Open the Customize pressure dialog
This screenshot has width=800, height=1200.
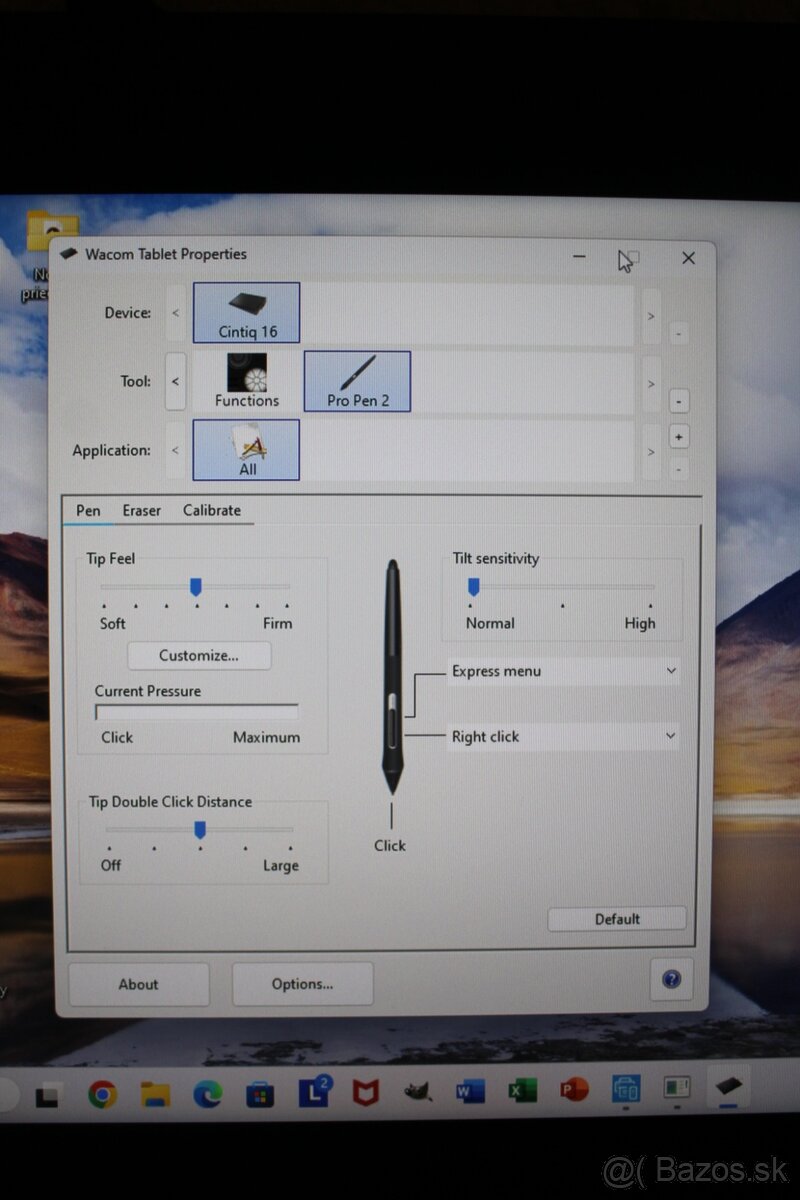click(x=199, y=655)
